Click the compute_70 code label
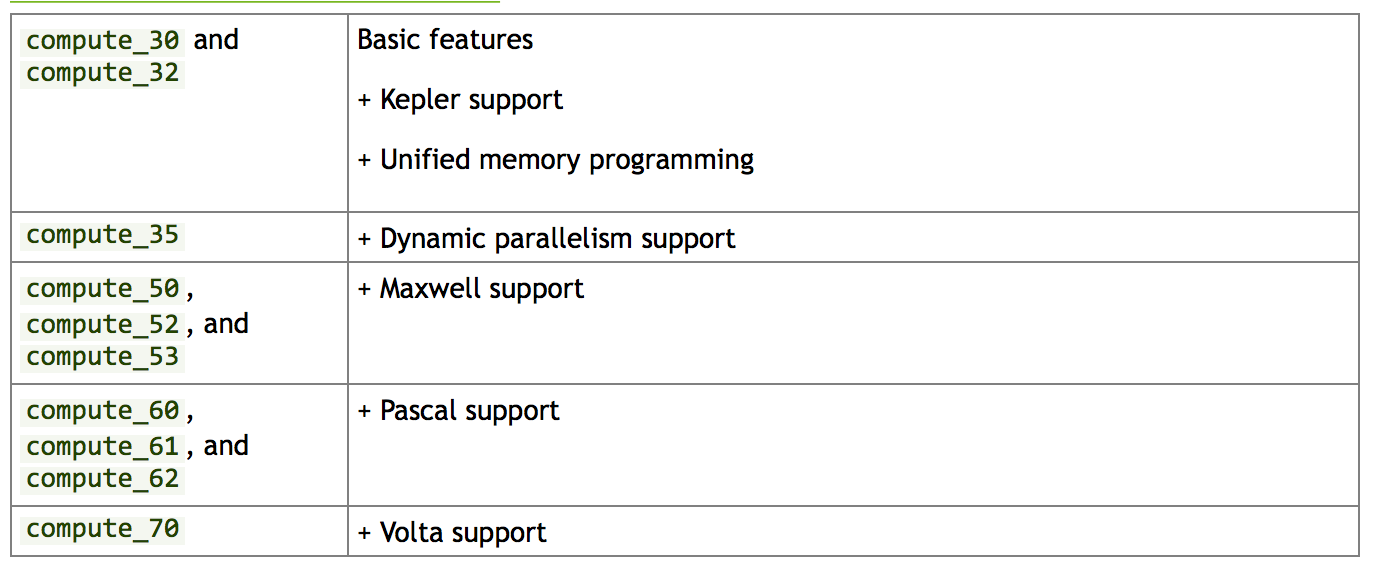This screenshot has width=1380, height=570. [103, 528]
